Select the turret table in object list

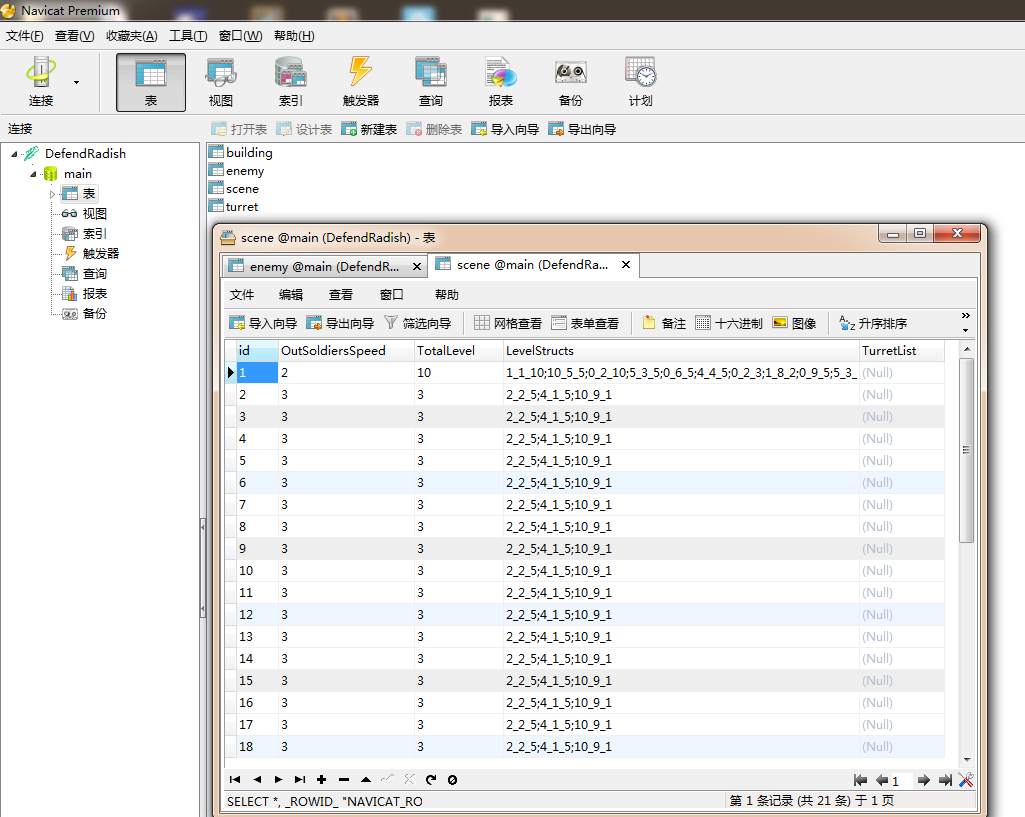tap(241, 207)
